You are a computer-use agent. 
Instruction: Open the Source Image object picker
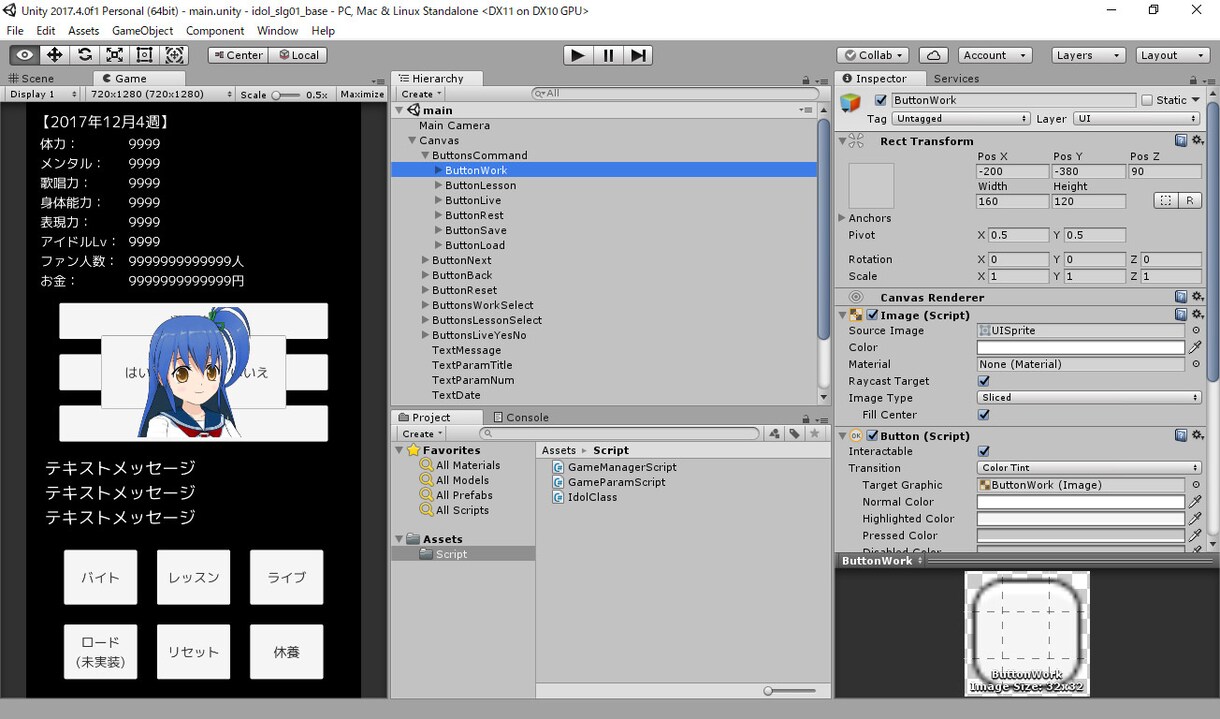point(1196,331)
